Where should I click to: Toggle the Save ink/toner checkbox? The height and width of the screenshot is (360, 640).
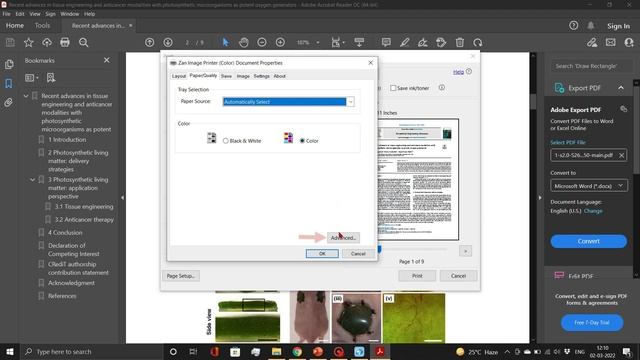click(x=393, y=88)
